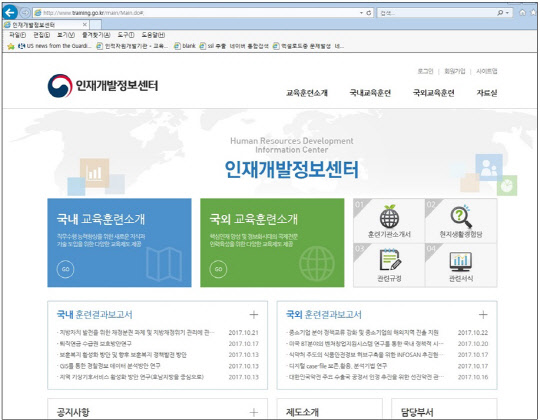Open the 도구(T) menu
The width and height of the screenshot is (540, 420).
126,35
